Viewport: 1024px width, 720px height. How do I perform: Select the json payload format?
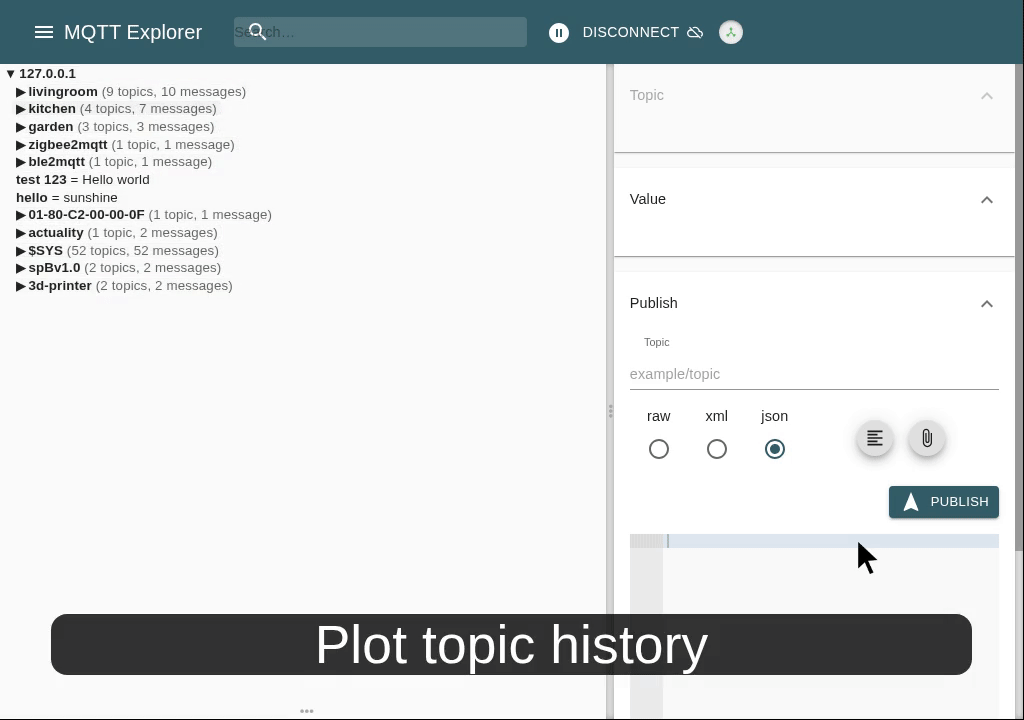click(775, 449)
